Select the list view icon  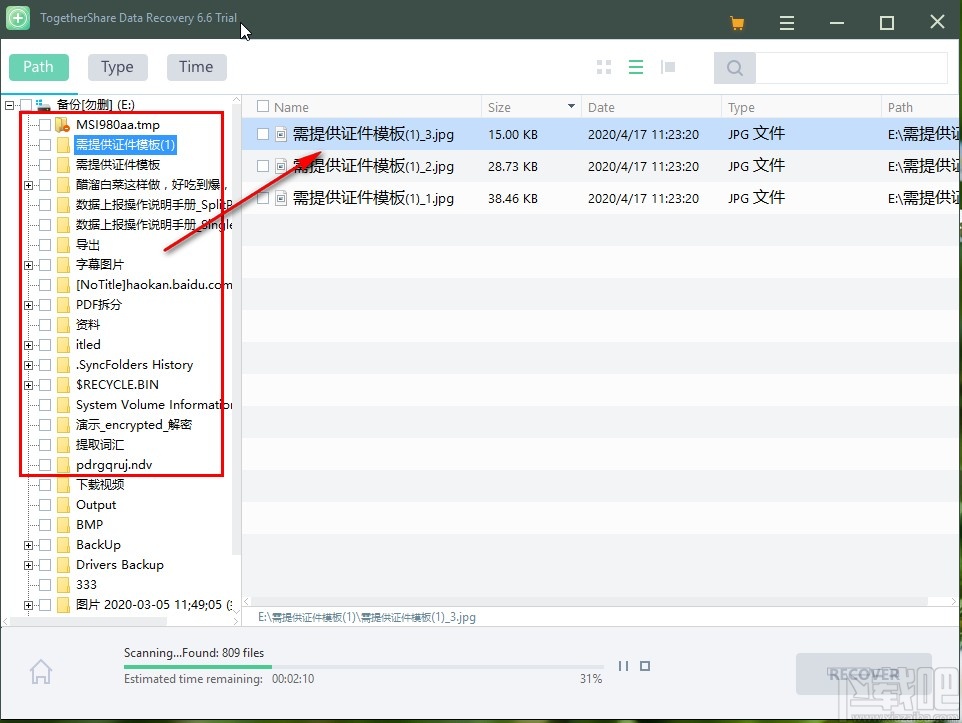tap(636, 67)
